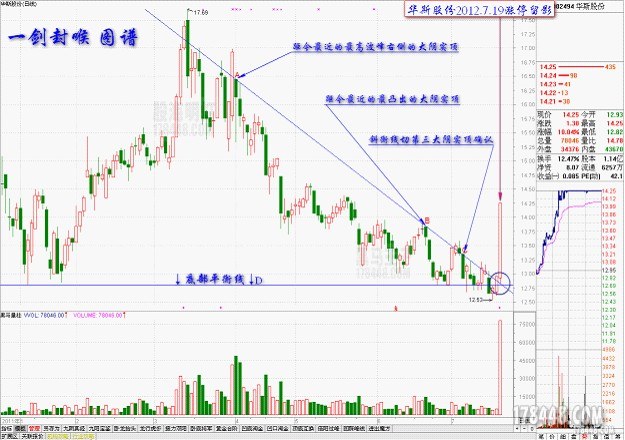This screenshot has width=625, height=440.
Task: Click the 内盘 43670 value
Action: pyautogui.click(x=614, y=149)
